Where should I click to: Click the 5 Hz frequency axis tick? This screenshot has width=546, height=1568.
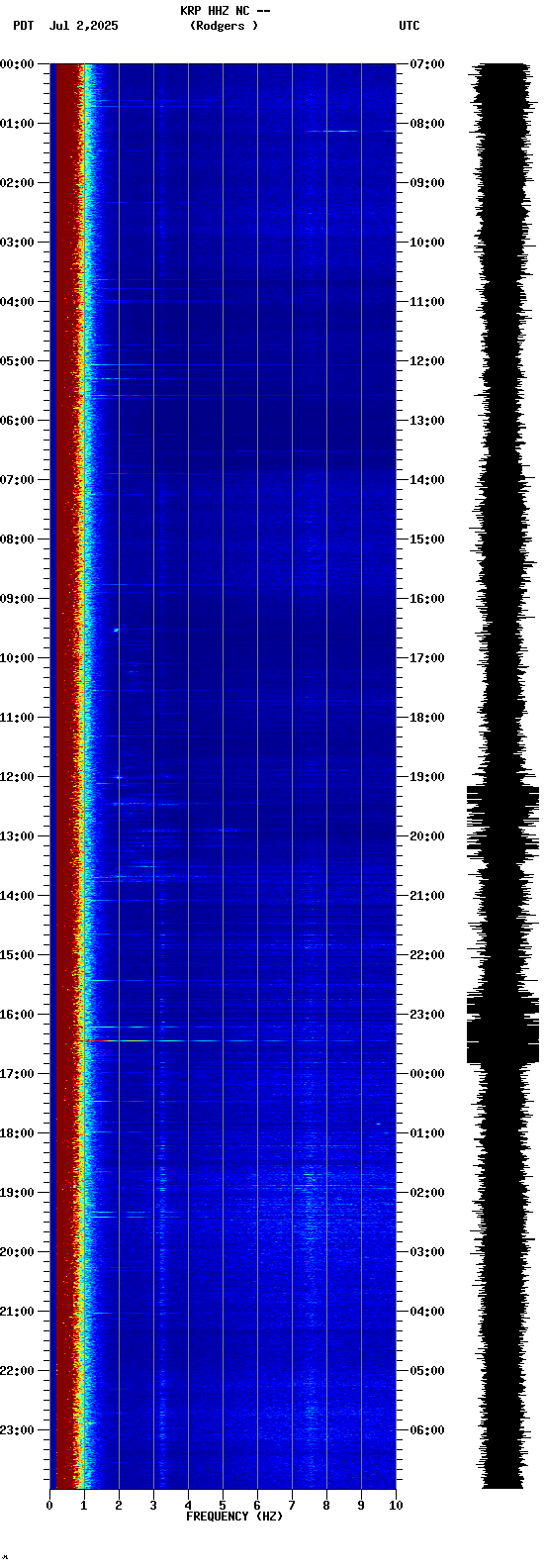(223, 1506)
